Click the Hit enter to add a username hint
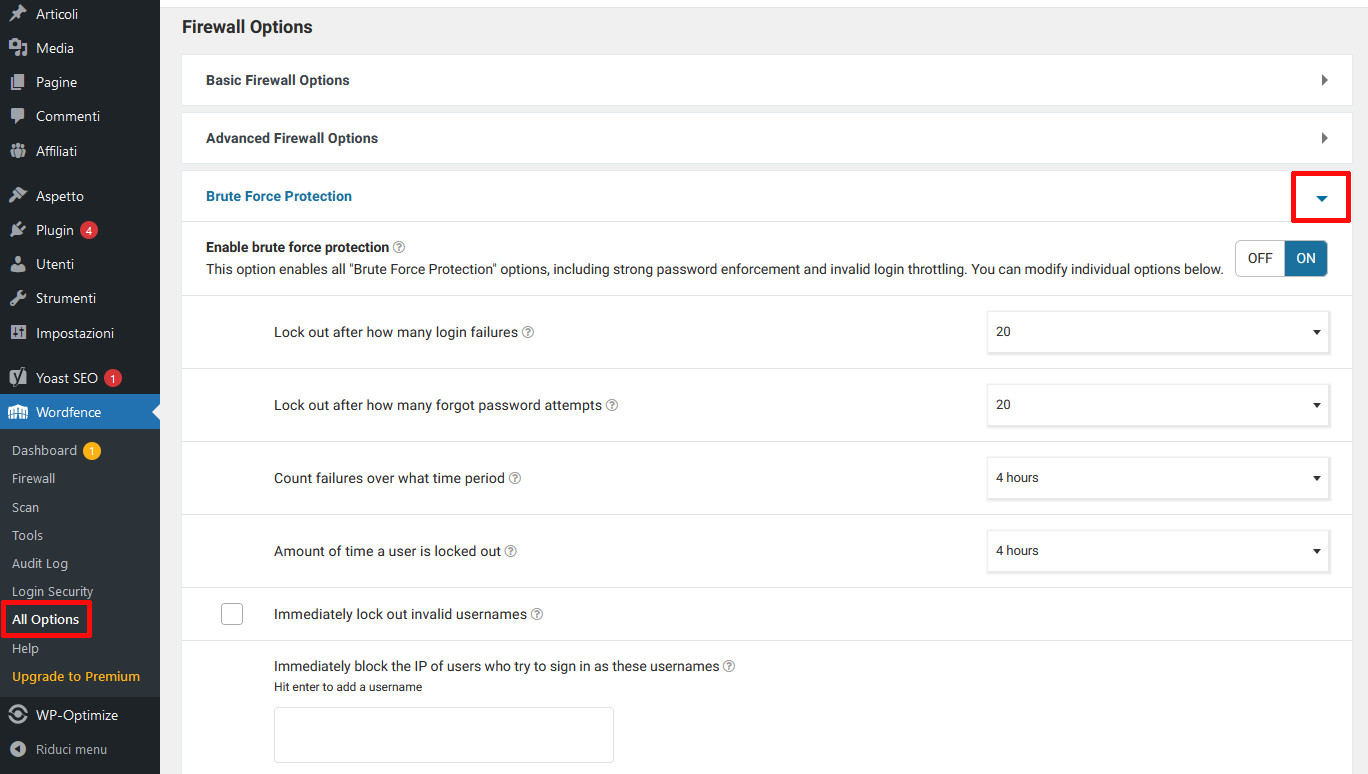The width and height of the screenshot is (1368, 774). [x=348, y=687]
